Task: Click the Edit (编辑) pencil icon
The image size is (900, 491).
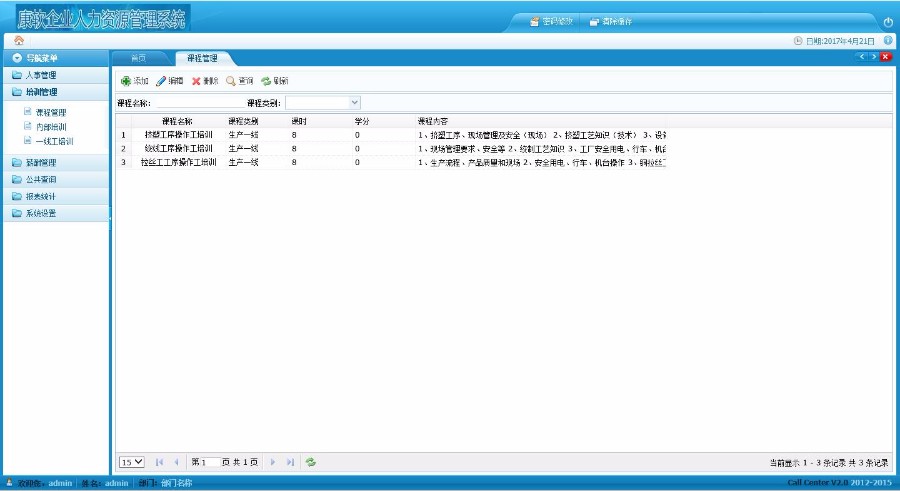Action: (x=161, y=81)
